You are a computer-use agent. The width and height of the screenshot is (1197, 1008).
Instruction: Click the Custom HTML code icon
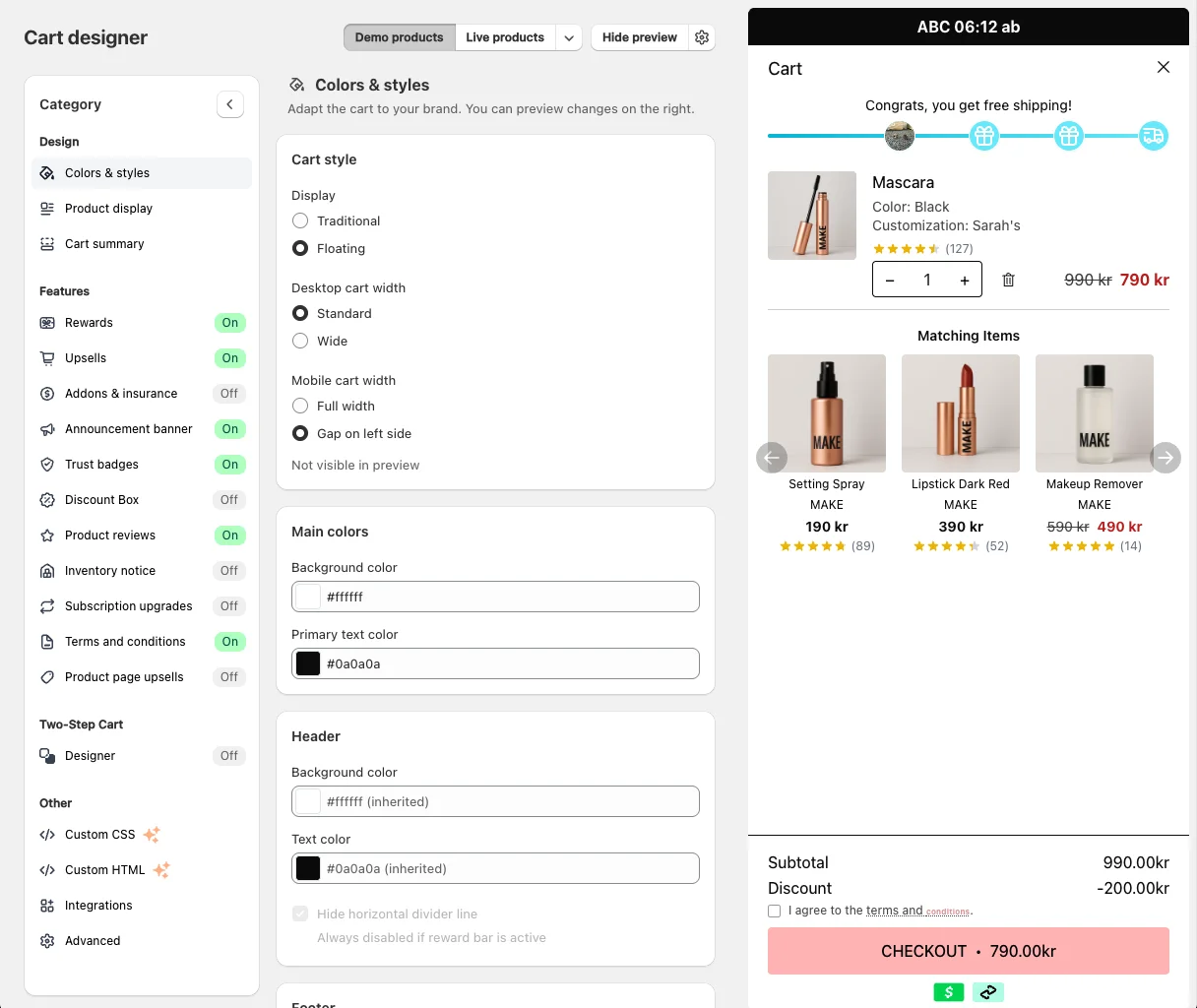point(47,870)
